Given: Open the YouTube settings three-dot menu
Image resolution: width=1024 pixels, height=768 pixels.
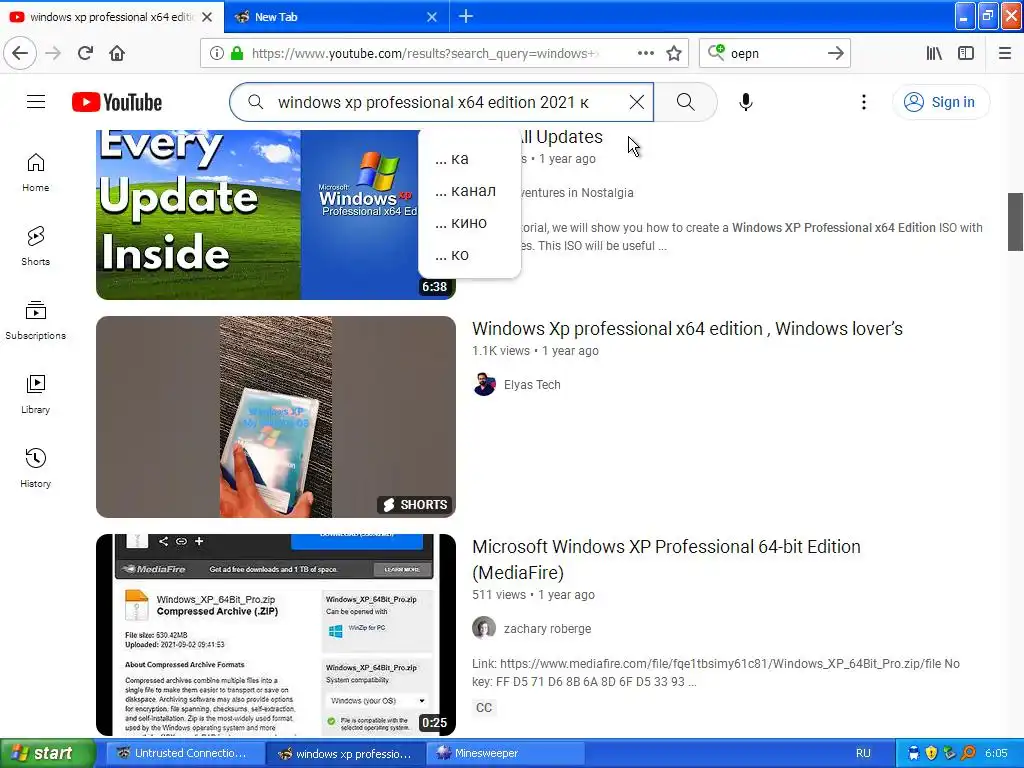Looking at the screenshot, I should 863,102.
